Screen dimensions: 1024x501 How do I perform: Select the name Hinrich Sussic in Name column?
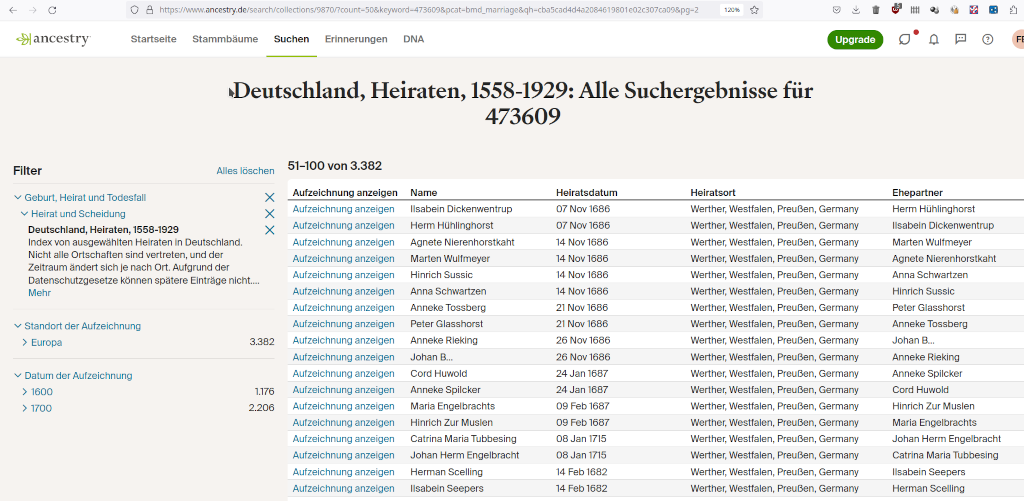click(x=441, y=274)
